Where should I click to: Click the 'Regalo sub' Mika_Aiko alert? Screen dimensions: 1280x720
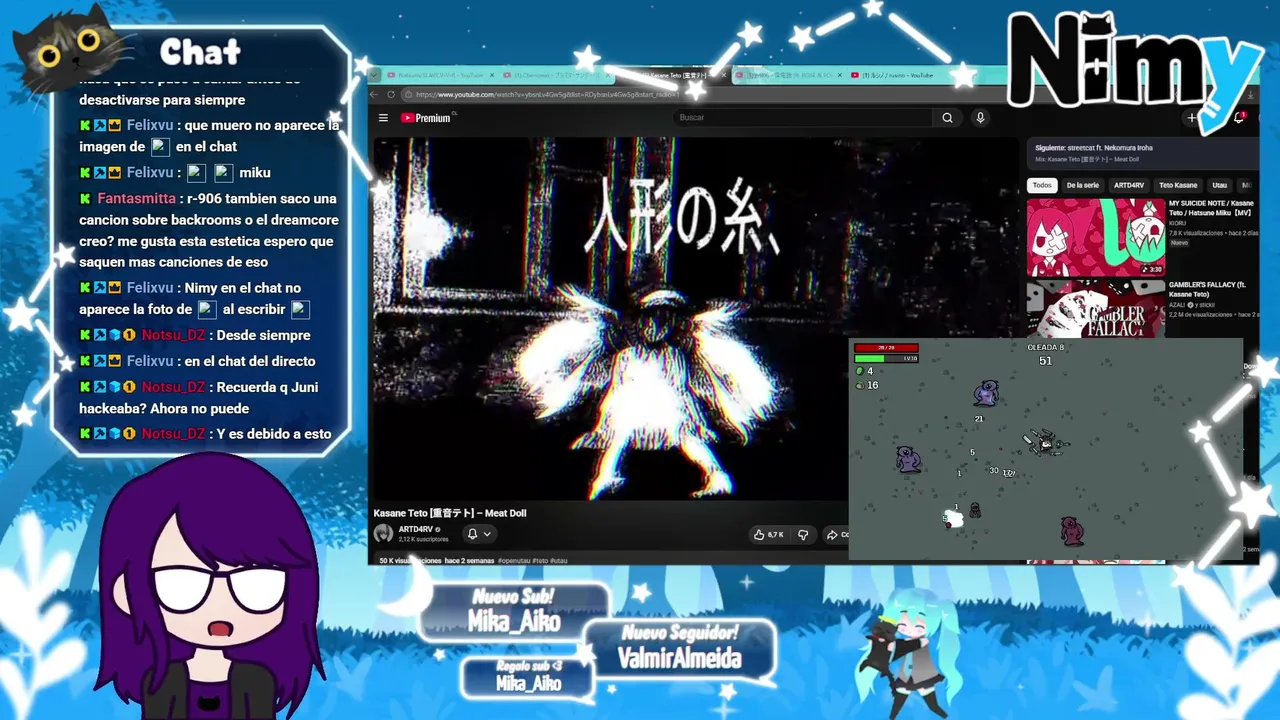[528, 677]
